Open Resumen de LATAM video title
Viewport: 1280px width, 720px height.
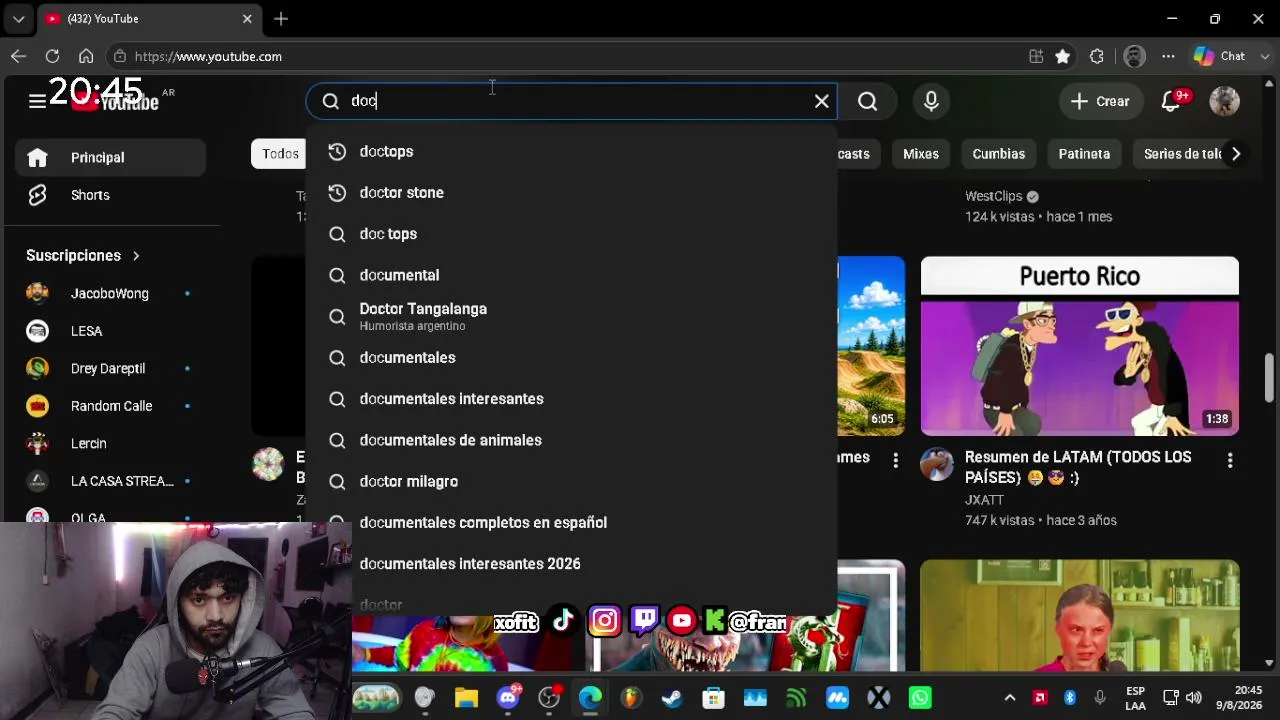pyautogui.click(x=1078, y=467)
